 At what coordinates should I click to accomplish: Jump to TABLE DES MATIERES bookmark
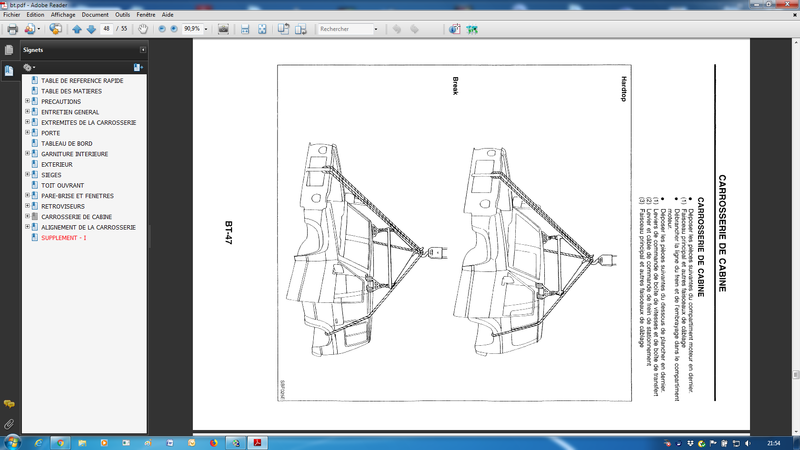point(71,91)
